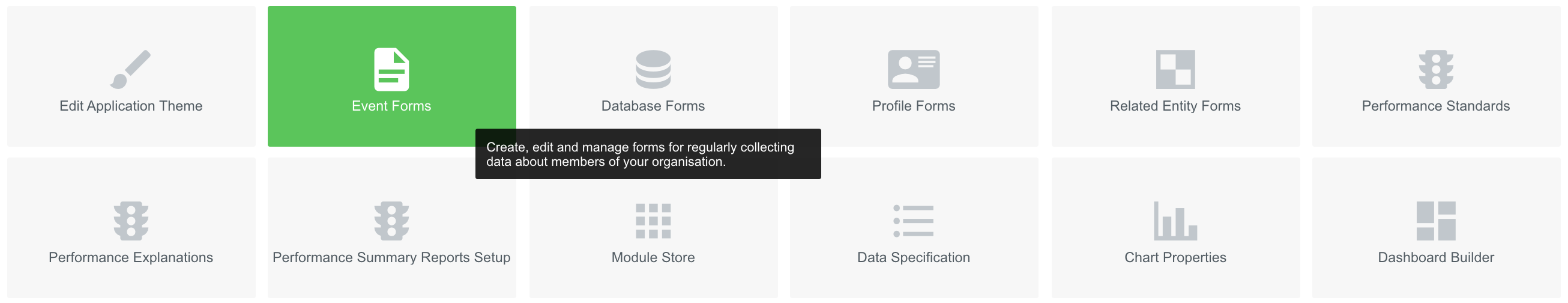Select Performance Explanations traffic light icon
1568x303 pixels.
click(131, 221)
